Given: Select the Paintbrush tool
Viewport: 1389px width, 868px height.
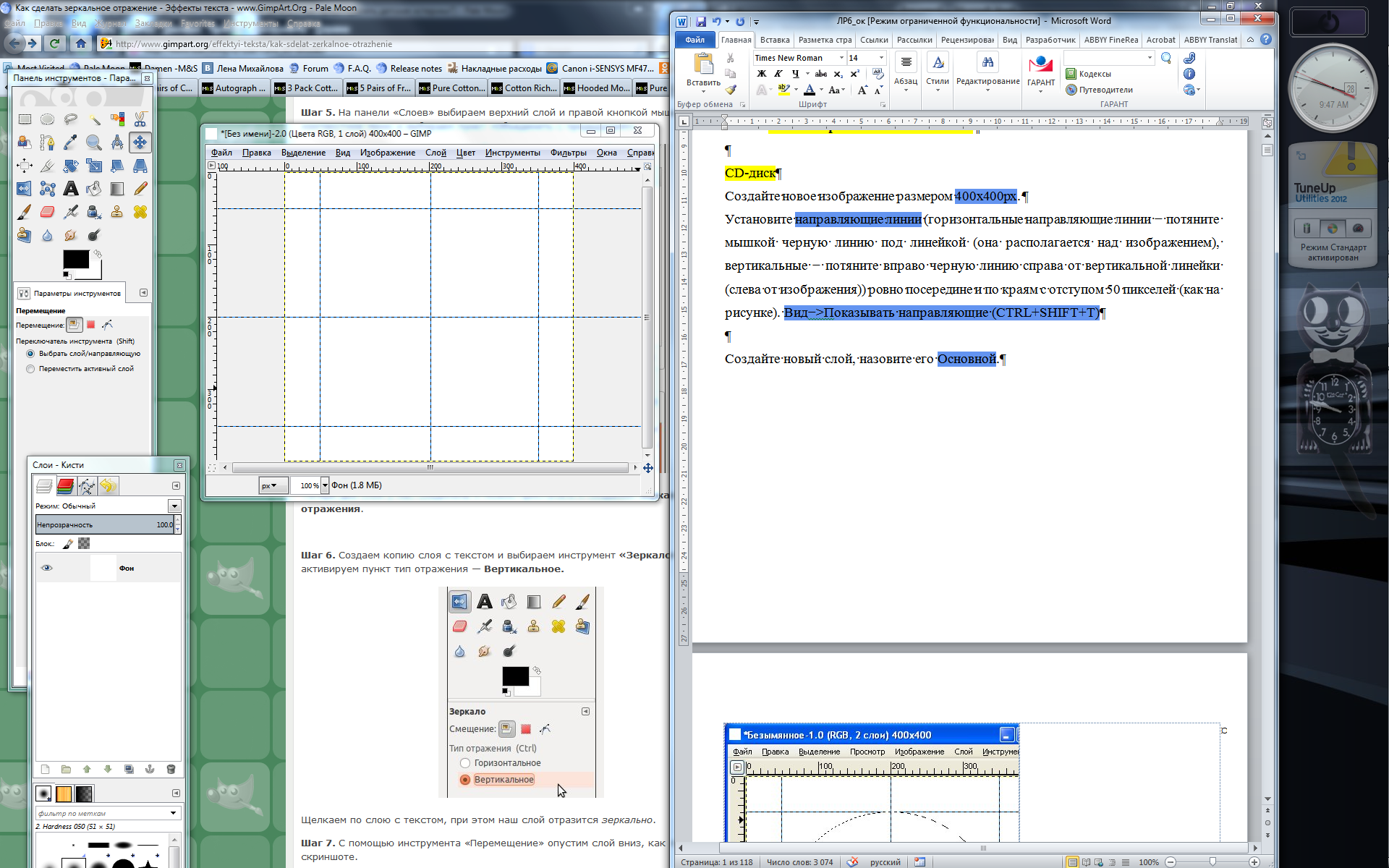Looking at the screenshot, I should (25, 212).
